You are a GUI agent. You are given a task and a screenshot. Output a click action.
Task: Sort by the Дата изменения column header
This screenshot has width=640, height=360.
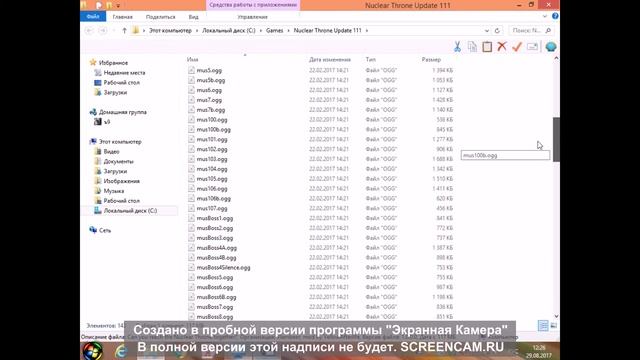pos(330,60)
